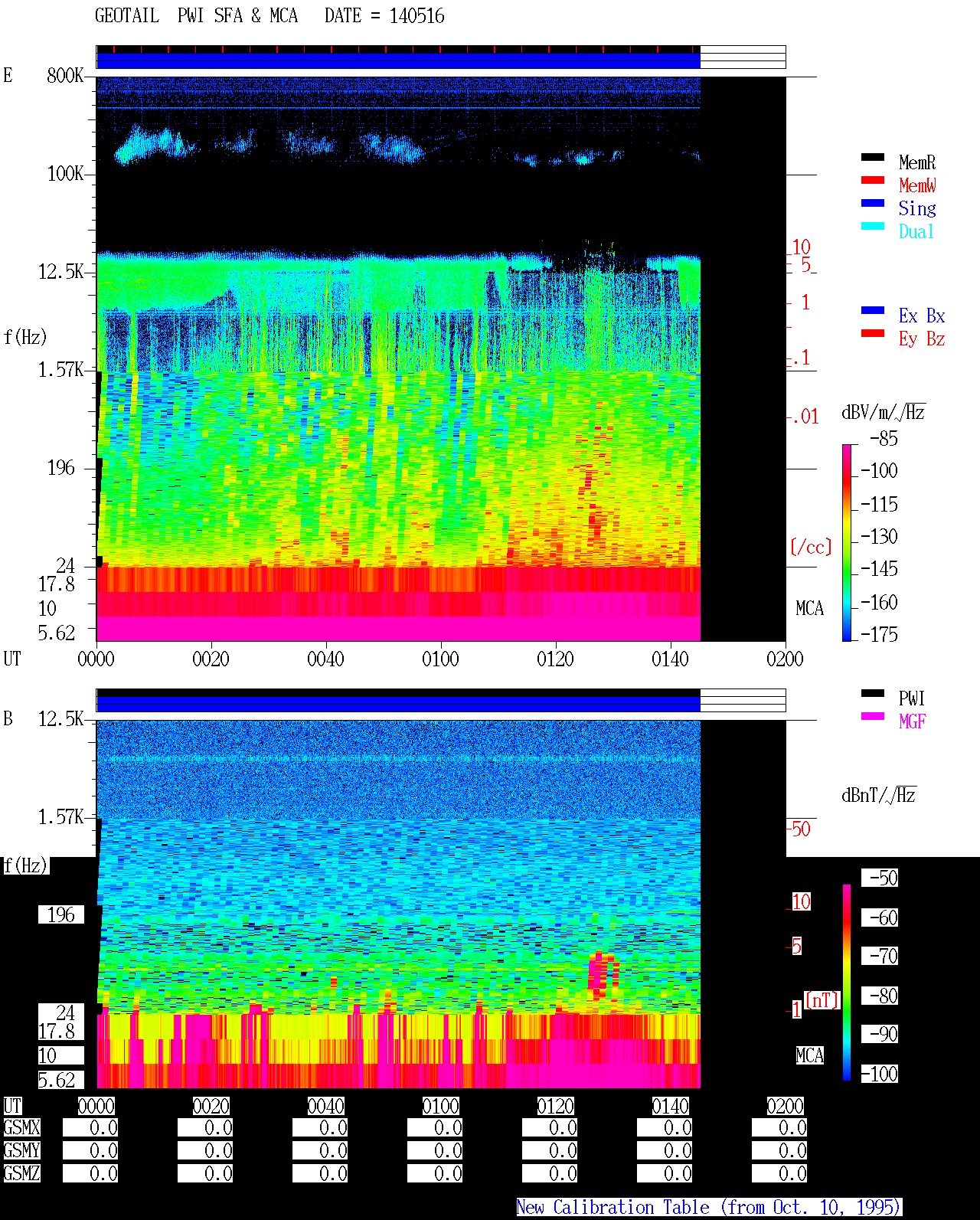The height and width of the screenshot is (1220, 980).
Task: Click the 12.5K label on the B panel
Action: tap(61, 718)
